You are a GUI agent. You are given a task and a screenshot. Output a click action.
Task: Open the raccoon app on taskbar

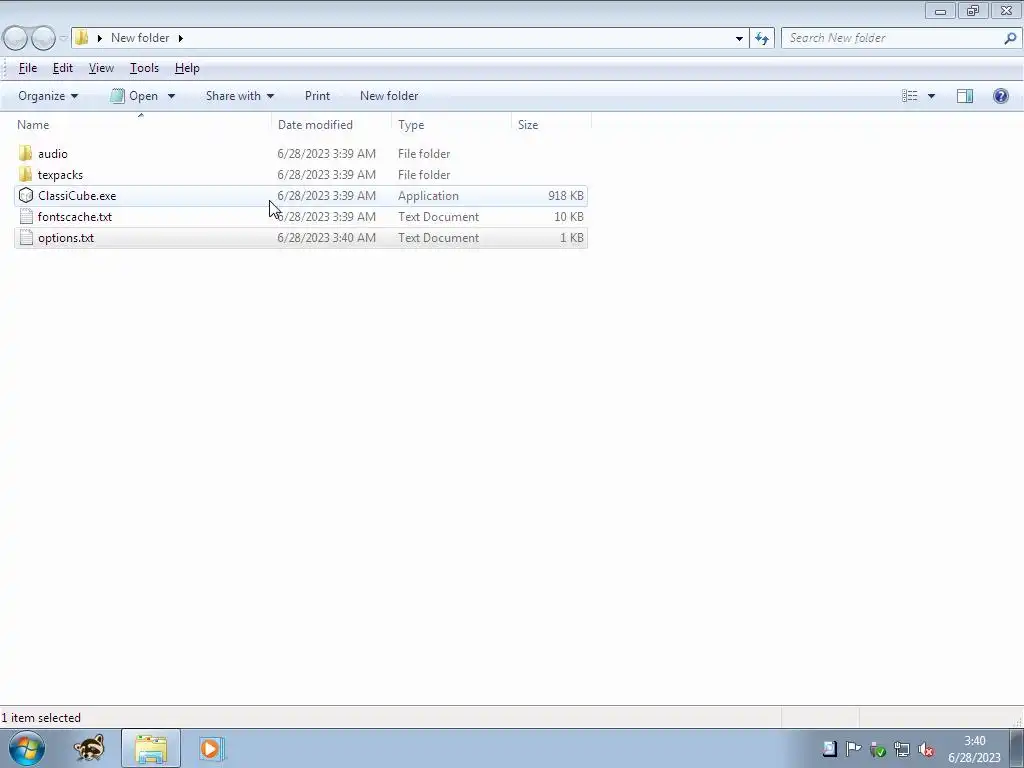tap(89, 748)
